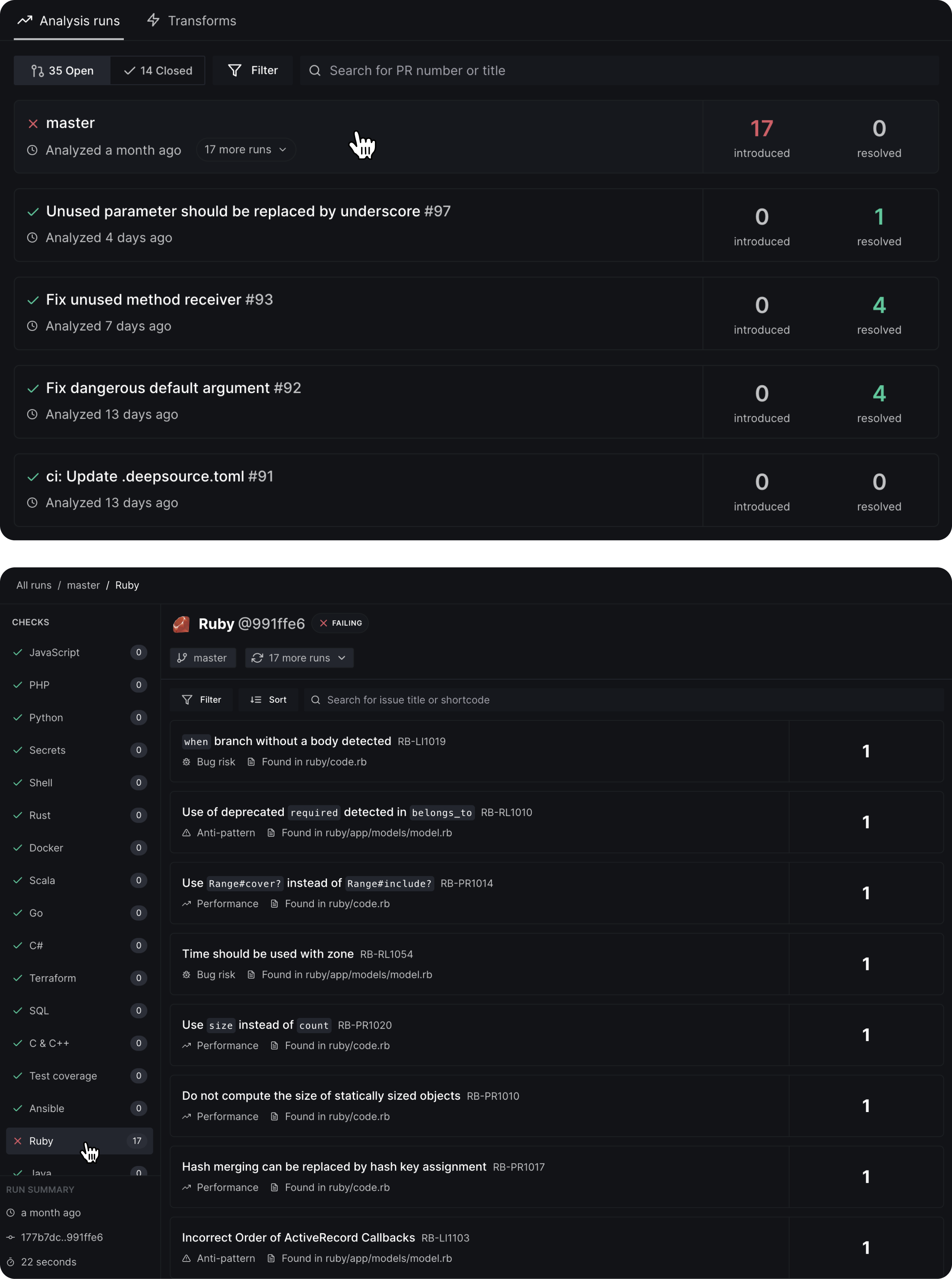Go to All runs breadcrumb link

[x=34, y=585]
